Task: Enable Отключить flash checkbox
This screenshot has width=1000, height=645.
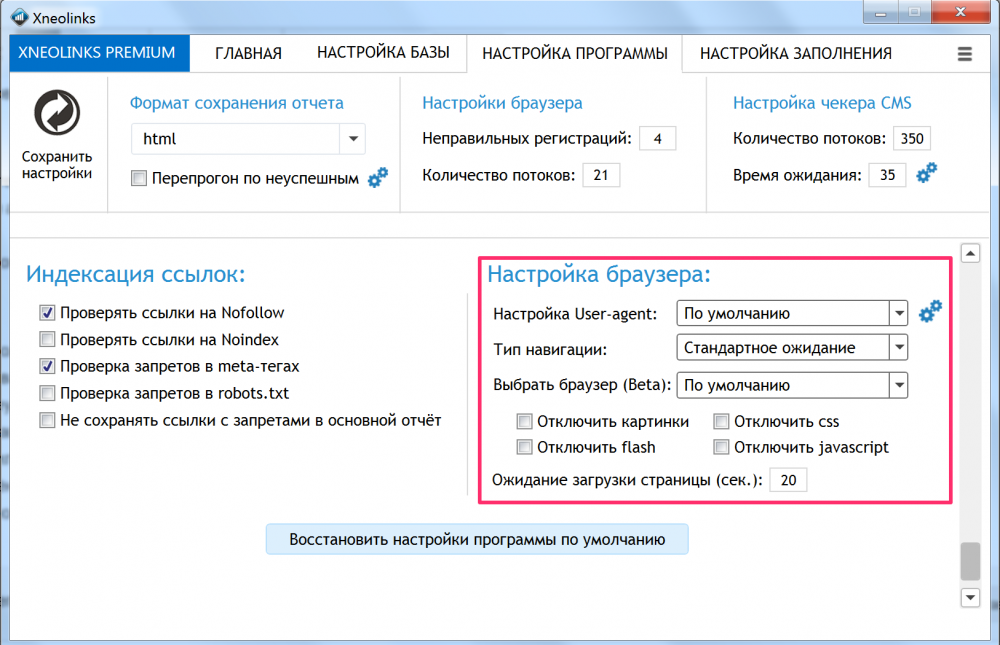Action: 524,447
